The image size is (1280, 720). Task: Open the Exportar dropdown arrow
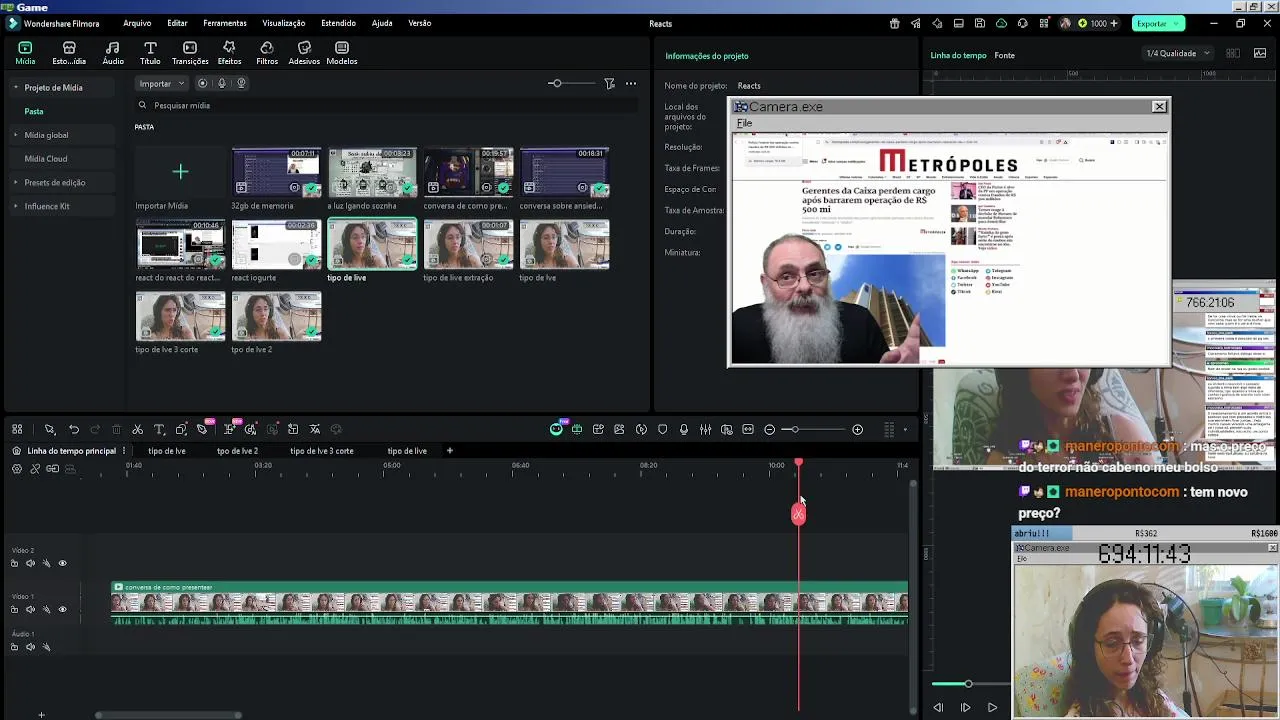(x=1177, y=23)
